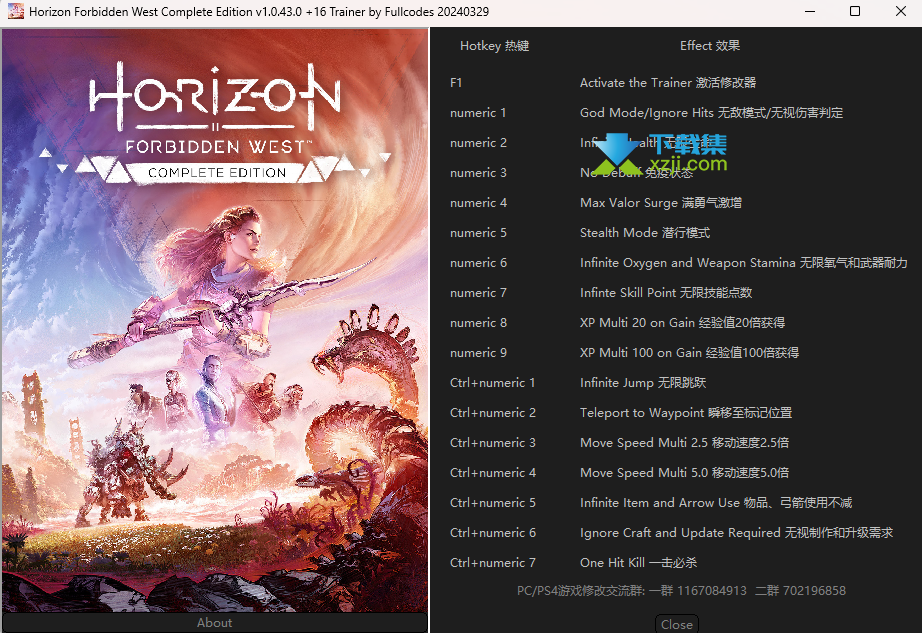
Task: Select 'Infinte Skill Point 无限技能点数'
Action: (x=666, y=293)
